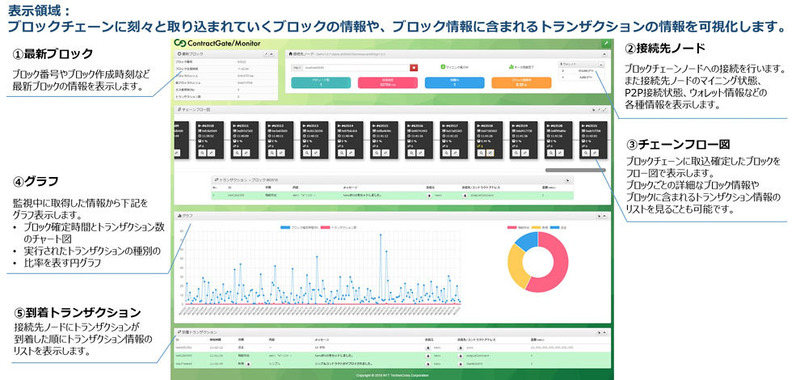
Task: Click the small icon in last row's type column
Action: tap(249, 364)
